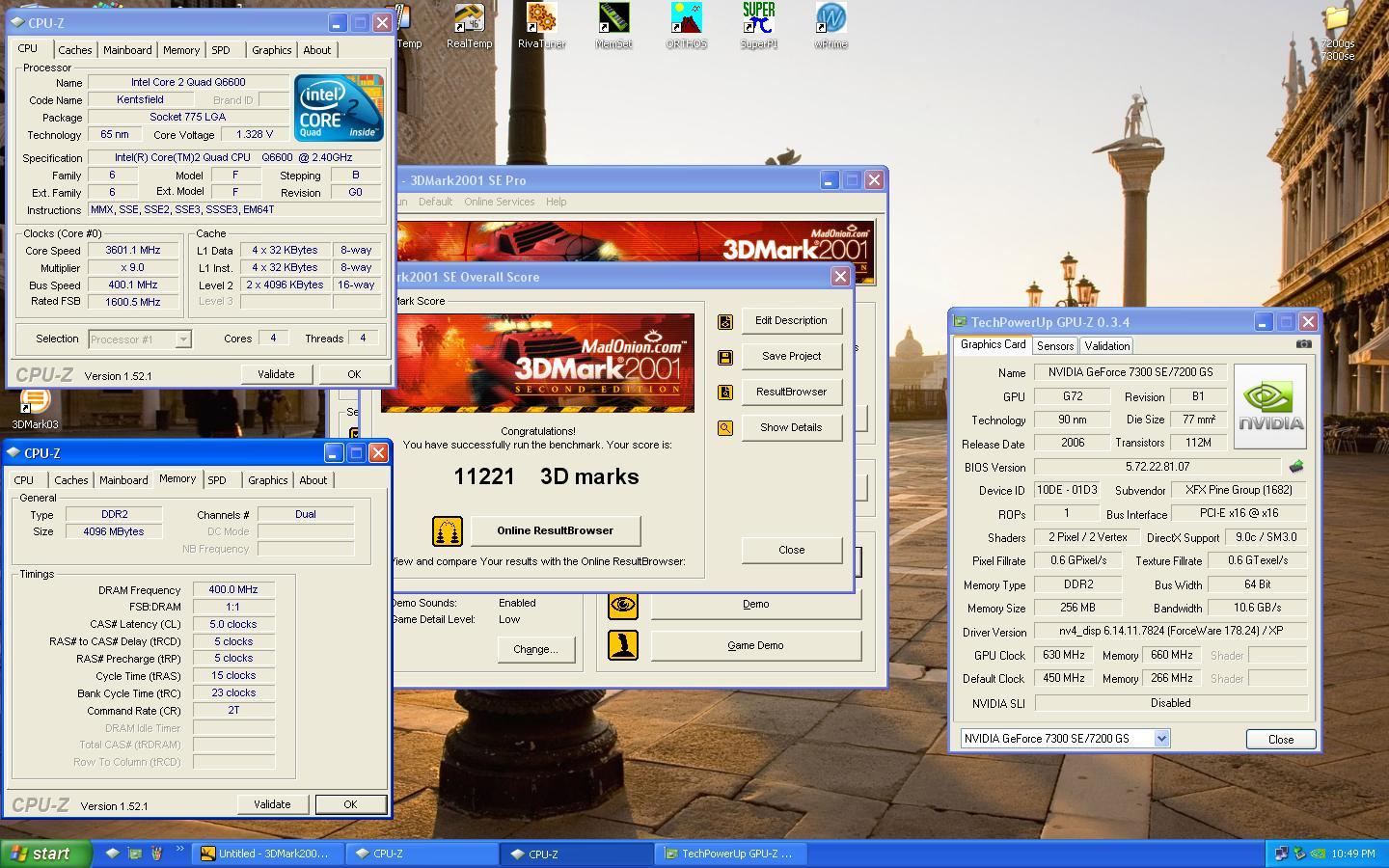Click Validate in the upper CPU-Z window

pyautogui.click(x=276, y=374)
